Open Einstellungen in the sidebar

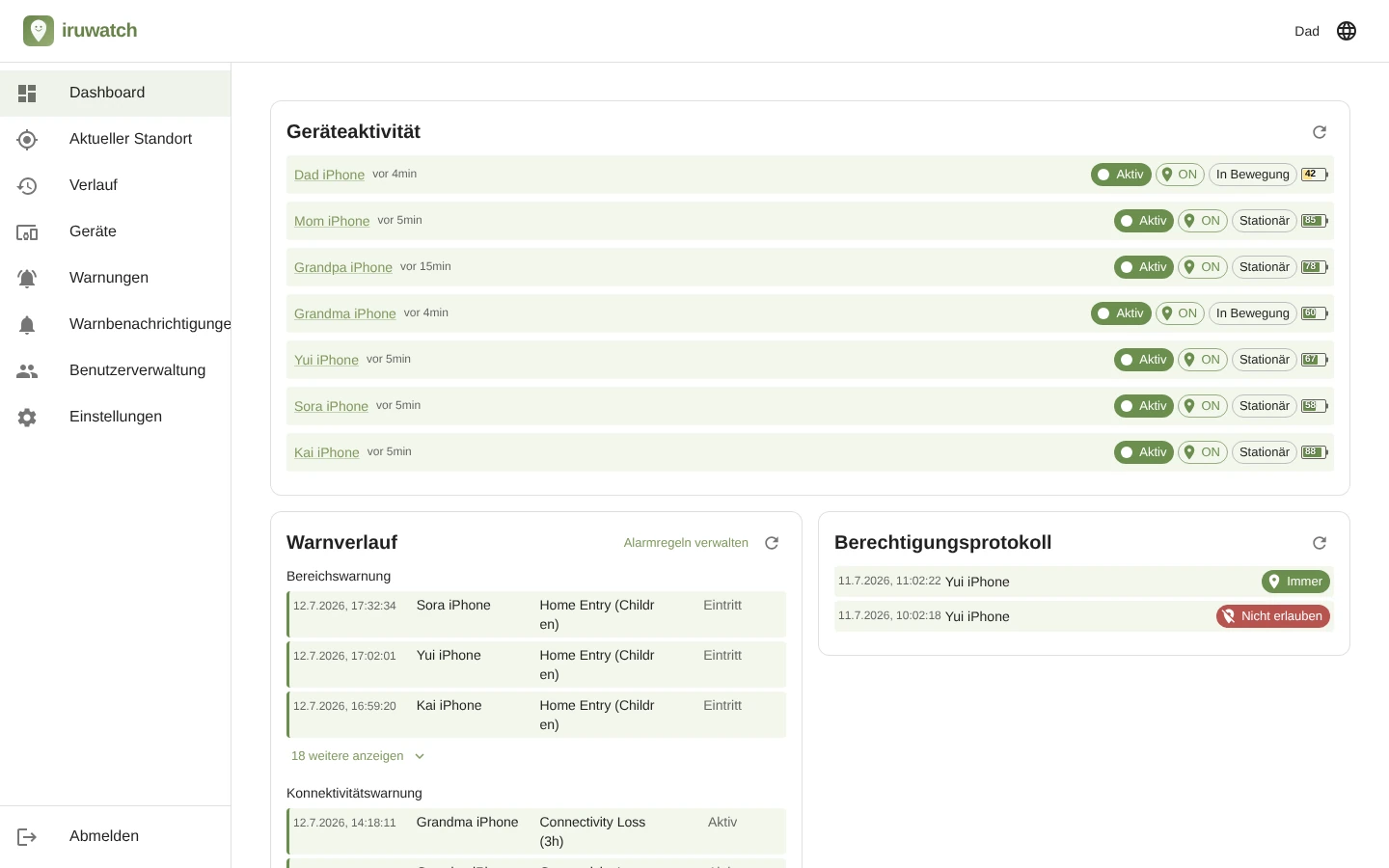point(115,418)
